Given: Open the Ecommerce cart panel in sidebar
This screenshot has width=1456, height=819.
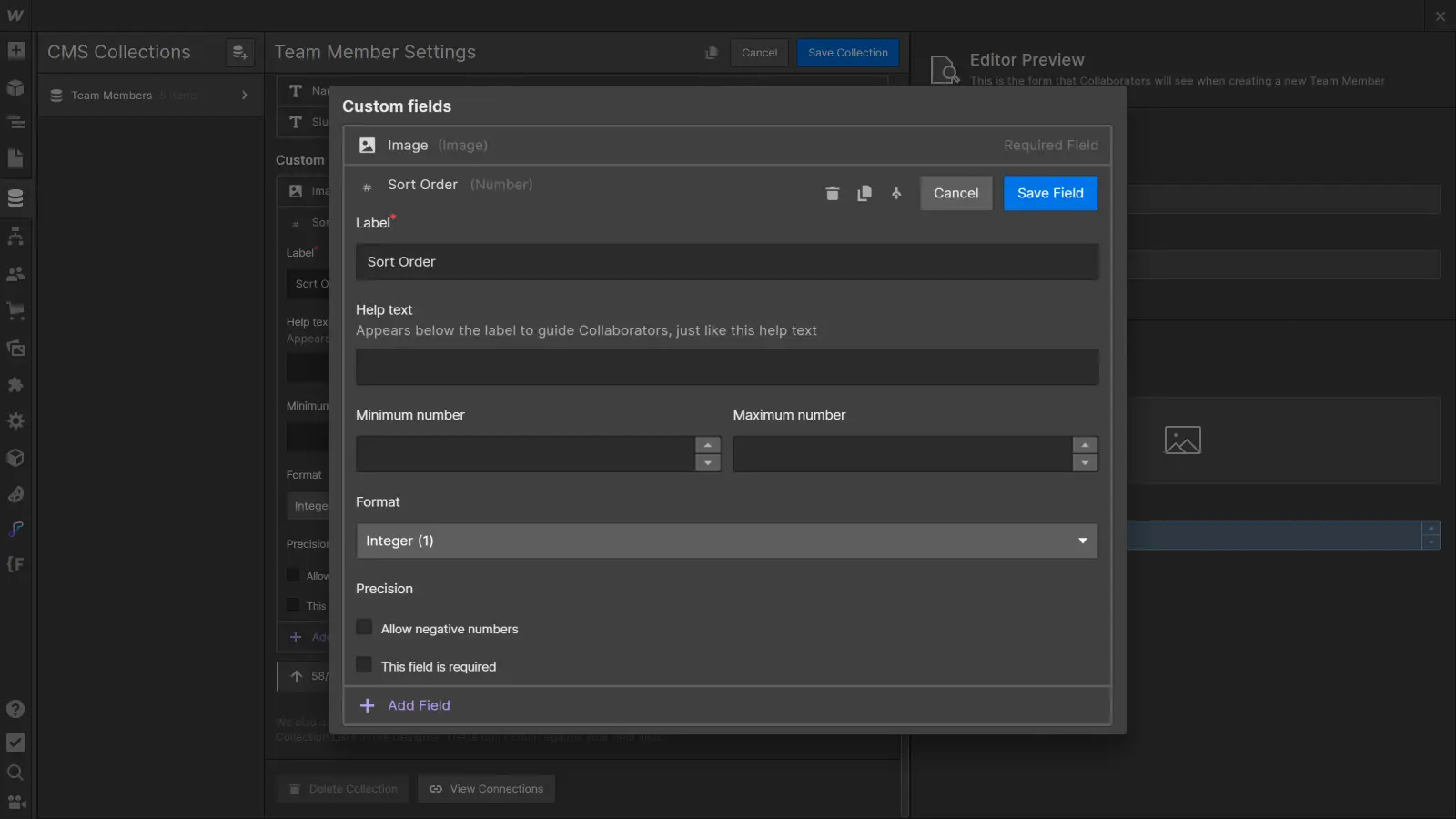Looking at the screenshot, I should pos(15,310).
